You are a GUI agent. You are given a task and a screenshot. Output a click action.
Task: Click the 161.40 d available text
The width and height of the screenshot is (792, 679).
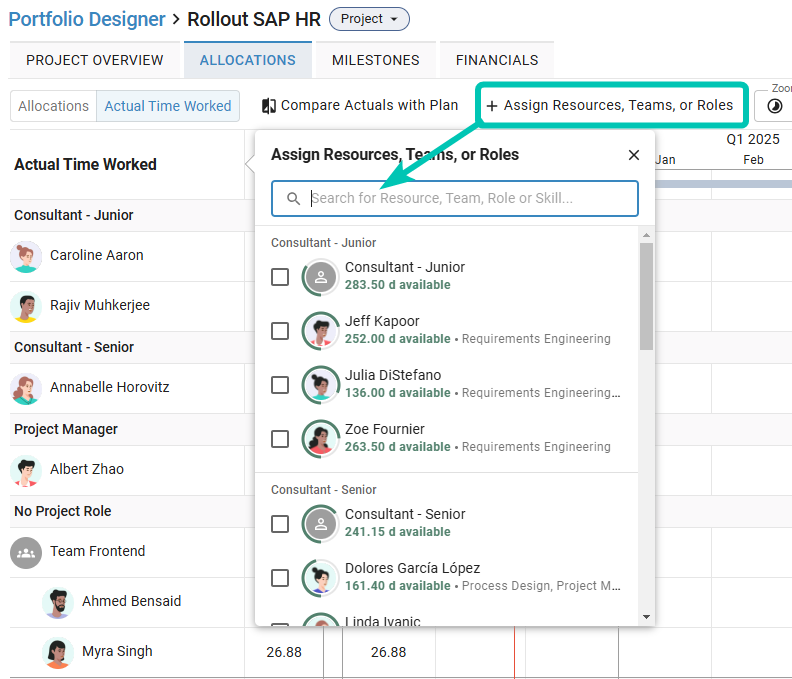pyautogui.click(x=398, y=586)
